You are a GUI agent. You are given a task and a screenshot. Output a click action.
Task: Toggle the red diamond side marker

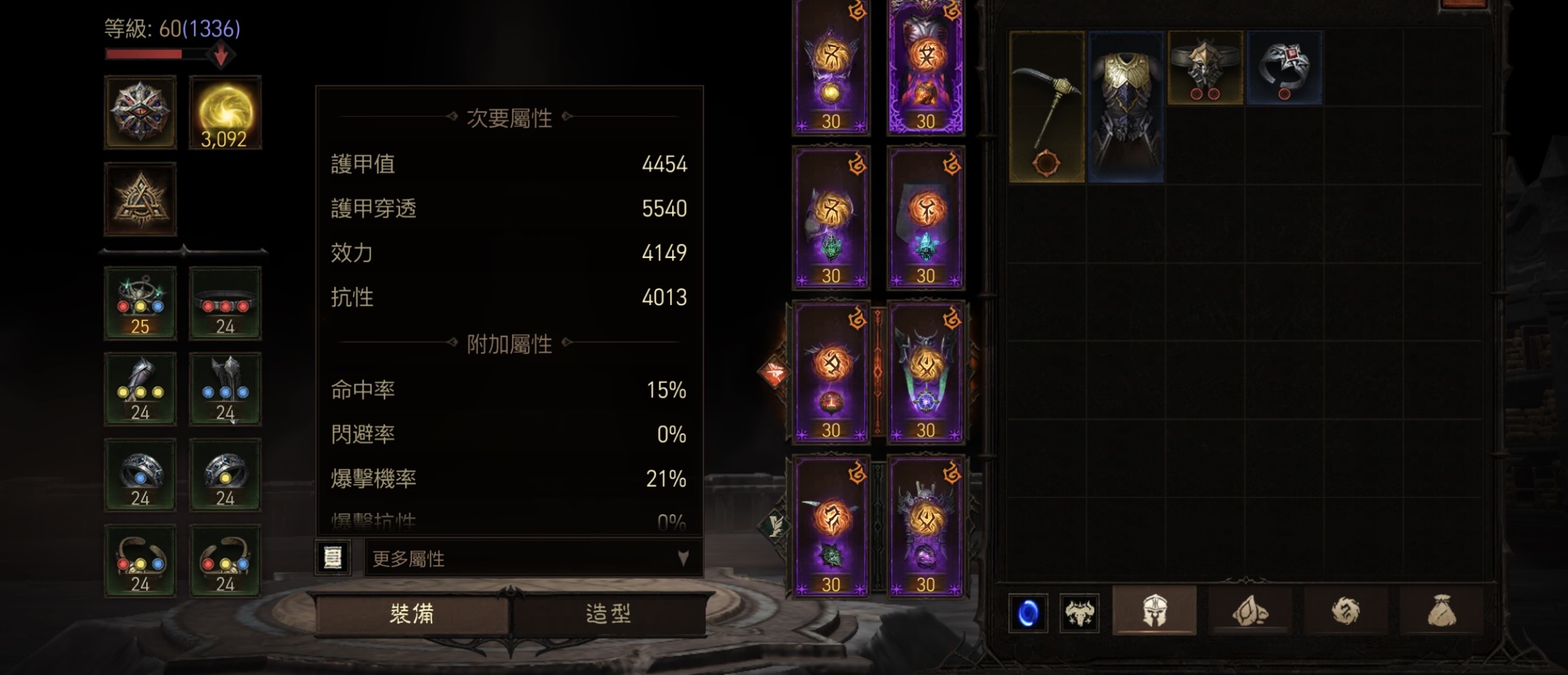773,373
